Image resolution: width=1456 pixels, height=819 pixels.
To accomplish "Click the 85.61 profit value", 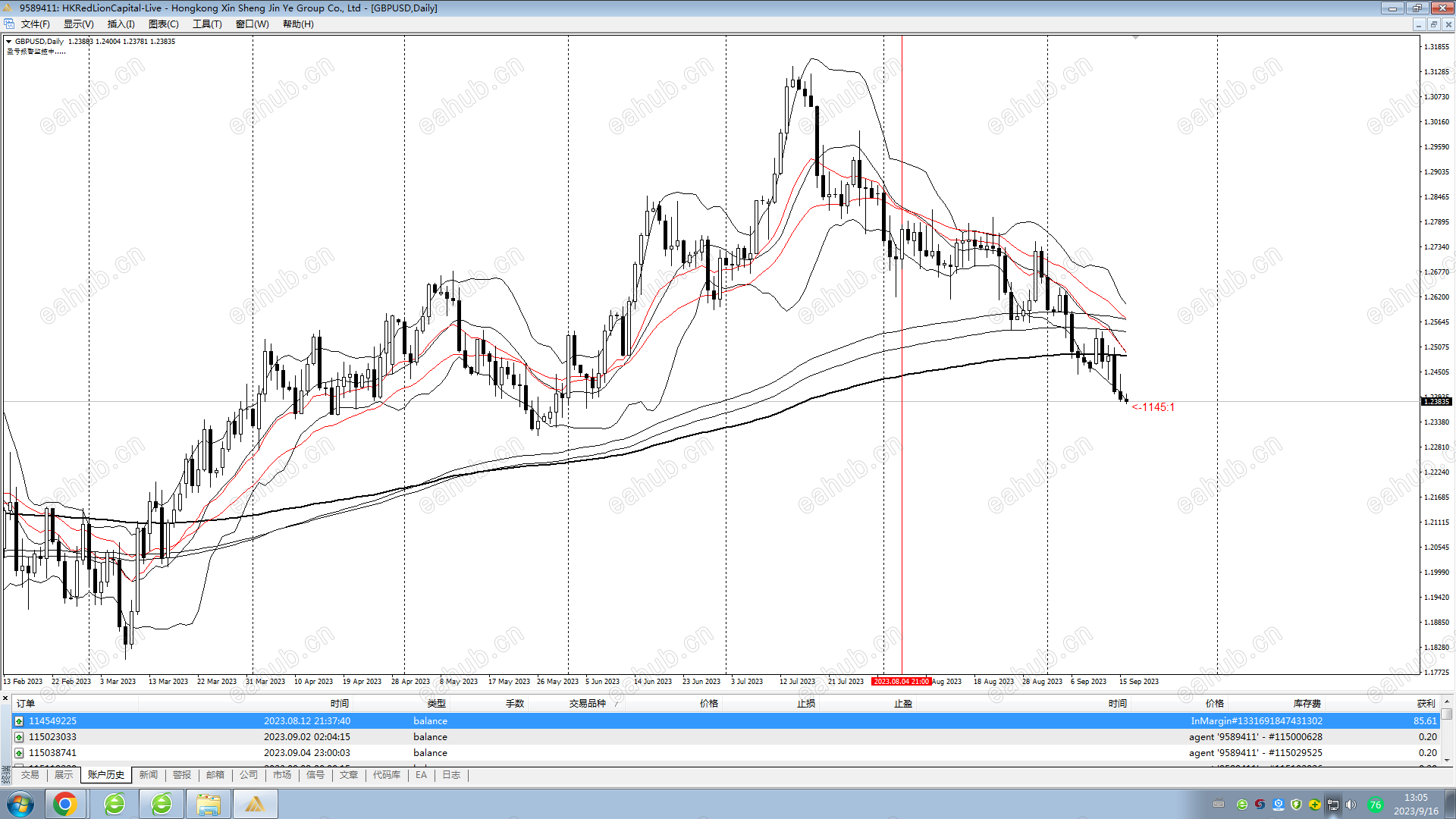I will (1425, 721).
